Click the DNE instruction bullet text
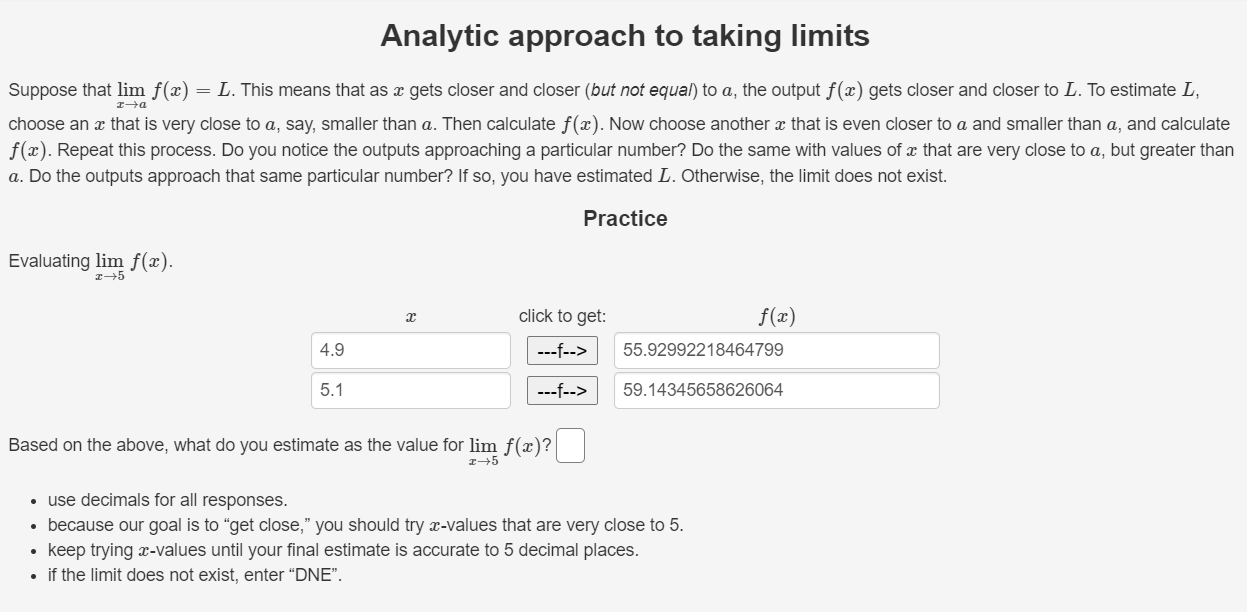 point(194,574)
